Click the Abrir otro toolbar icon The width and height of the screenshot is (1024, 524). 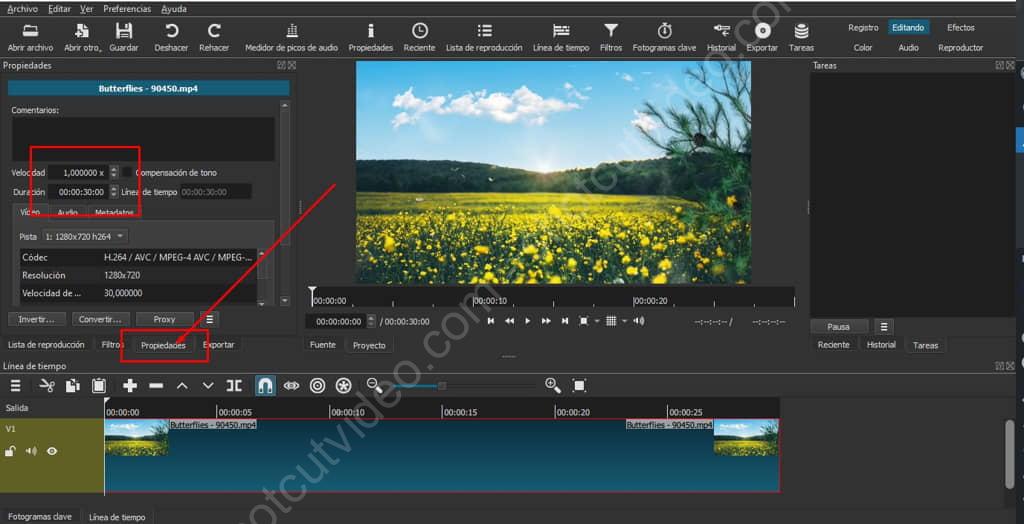click(x=82, y=38)
